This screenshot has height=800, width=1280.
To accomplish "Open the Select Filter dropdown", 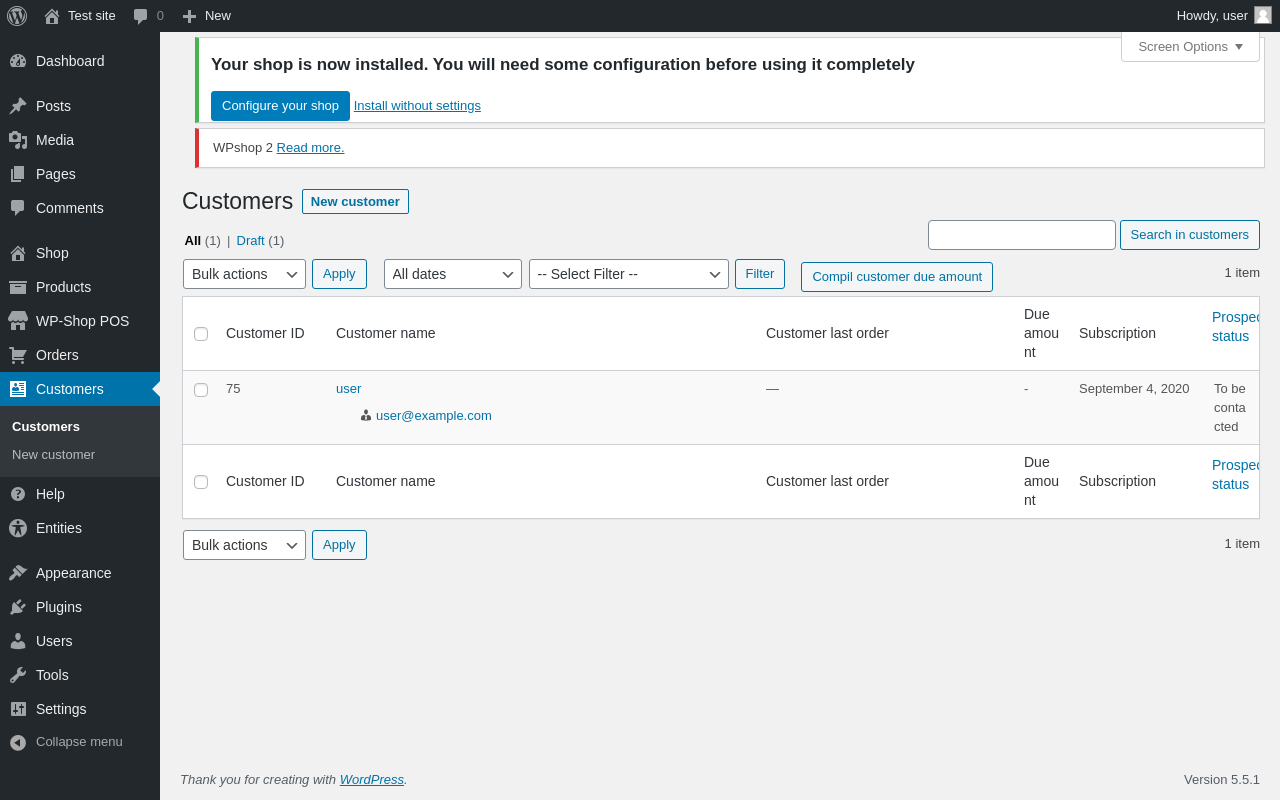I will click(629, 274).
